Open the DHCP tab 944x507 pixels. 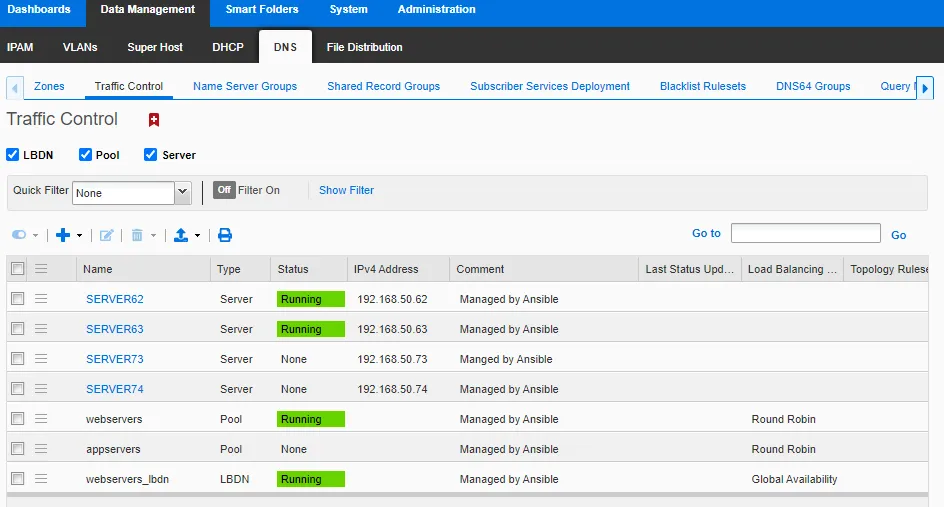(x=228, y=47)
